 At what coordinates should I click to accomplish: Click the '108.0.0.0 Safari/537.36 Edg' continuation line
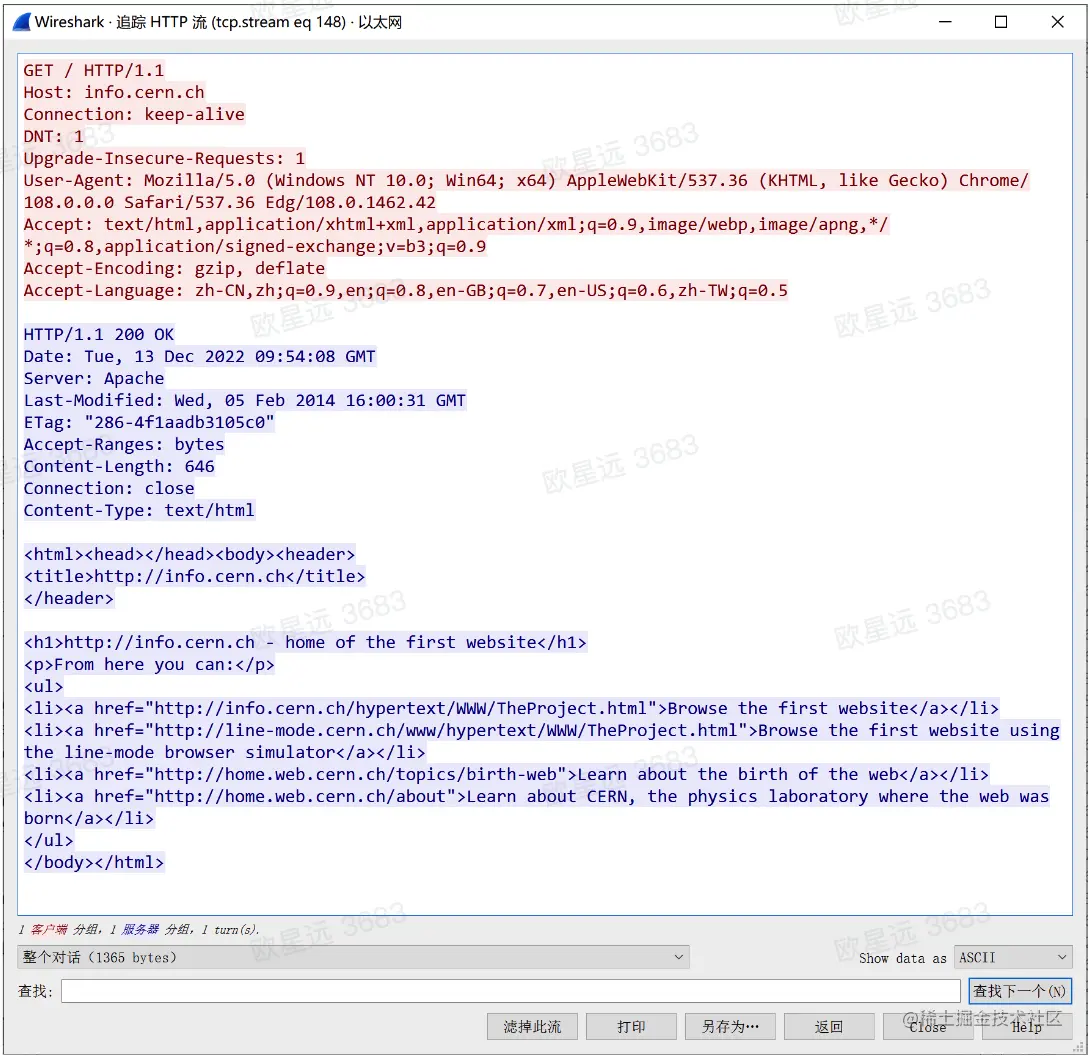pos(229,202)
